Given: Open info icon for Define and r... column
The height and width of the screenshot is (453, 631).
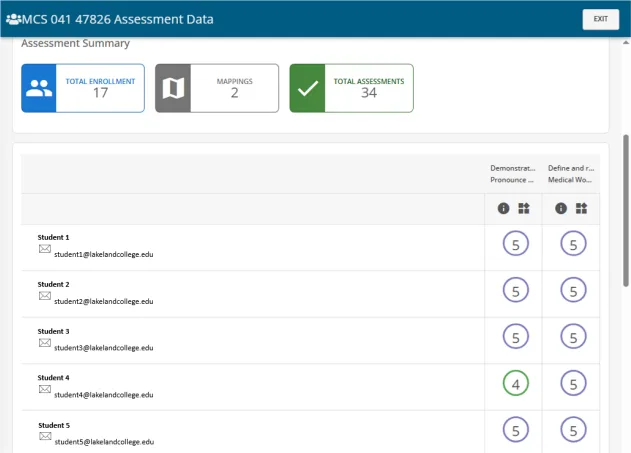Looking at the screenshot, I should click(x=561, y=208).
